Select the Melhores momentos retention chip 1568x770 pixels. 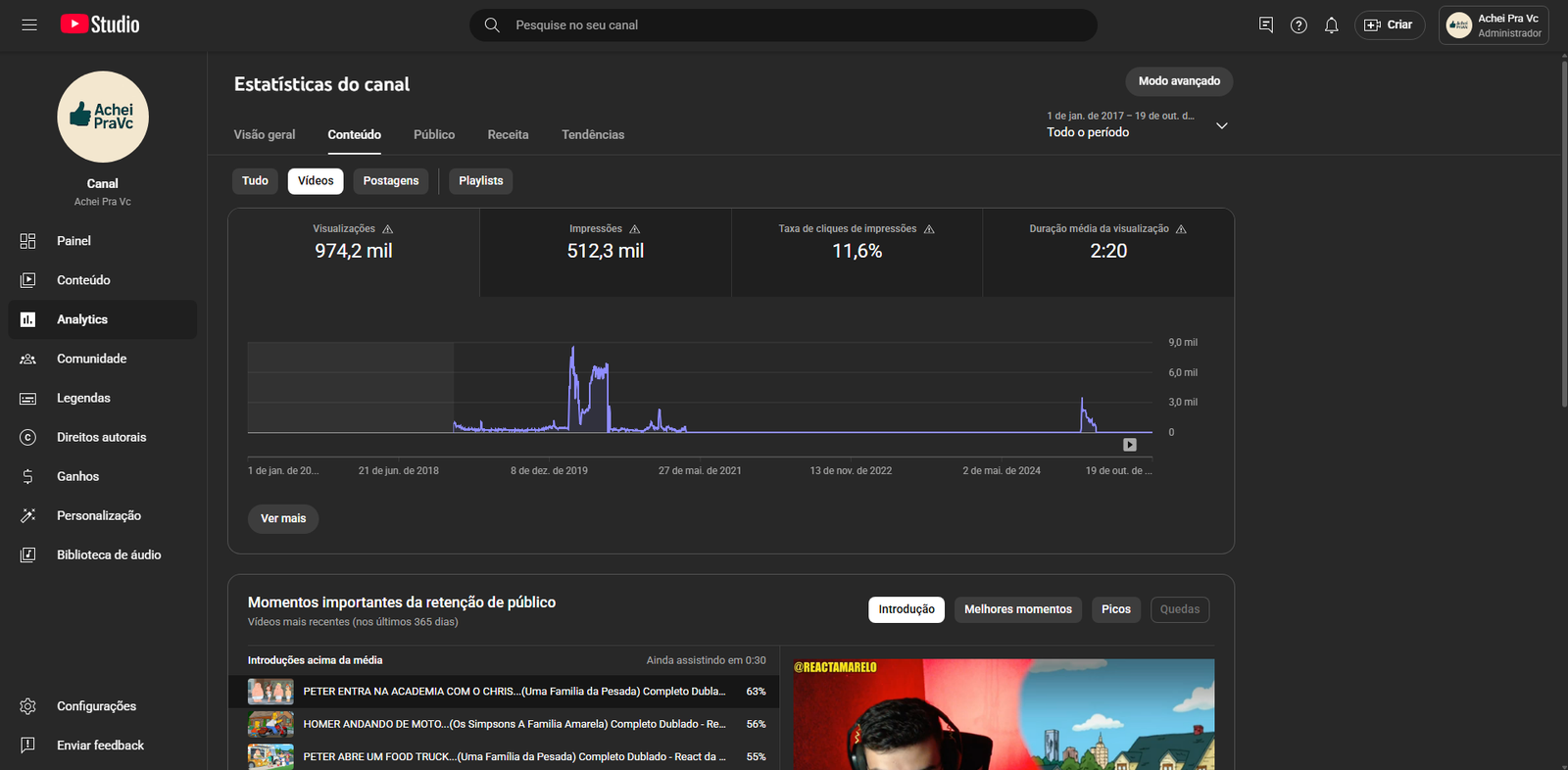pos(1018,609)
